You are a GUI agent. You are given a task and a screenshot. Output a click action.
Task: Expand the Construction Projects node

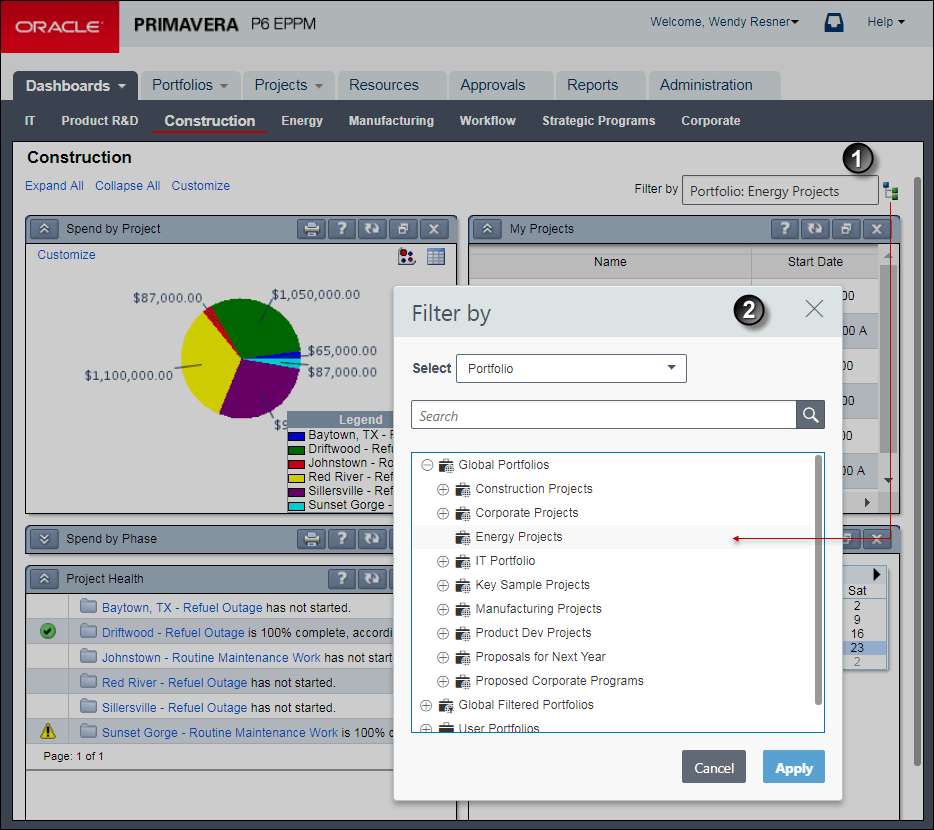pos(443,490)
